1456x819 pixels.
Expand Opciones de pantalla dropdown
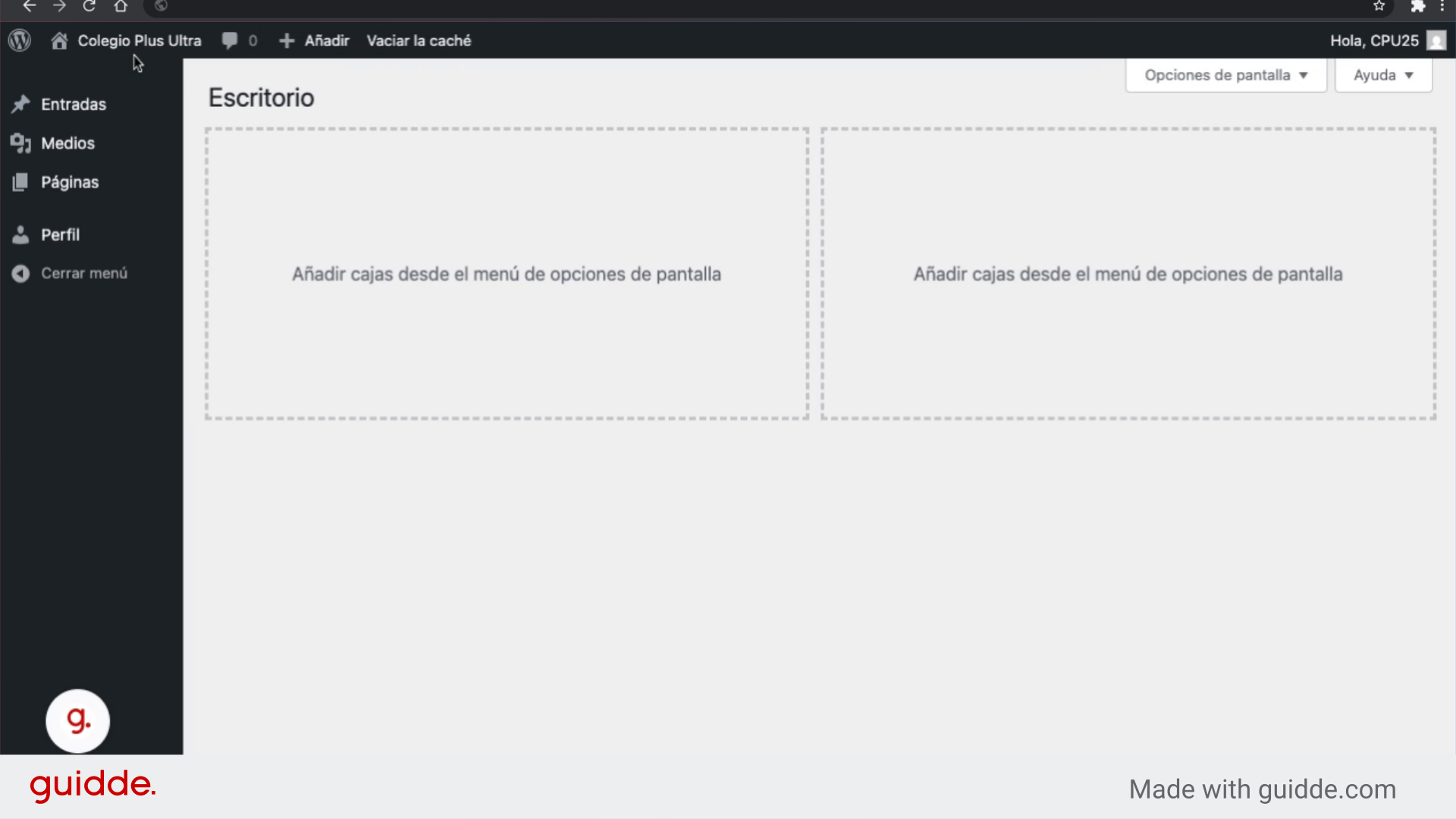1226,75
